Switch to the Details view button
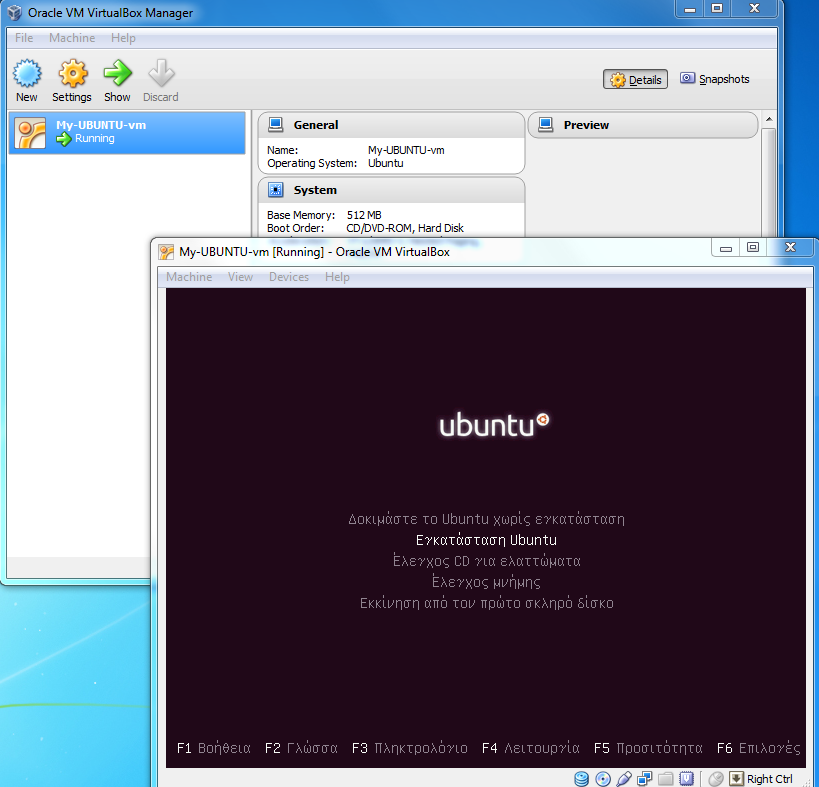 (x=635, y=79)
